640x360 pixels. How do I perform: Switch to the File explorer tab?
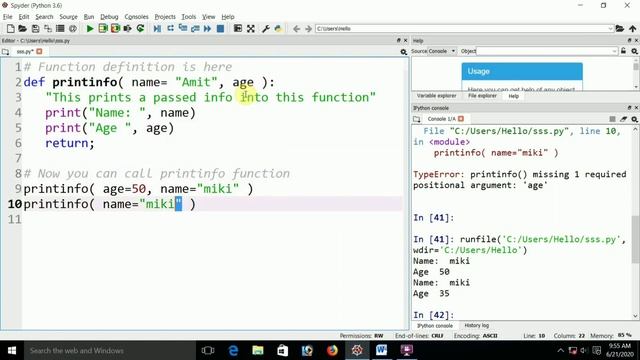tap(482, 96)
